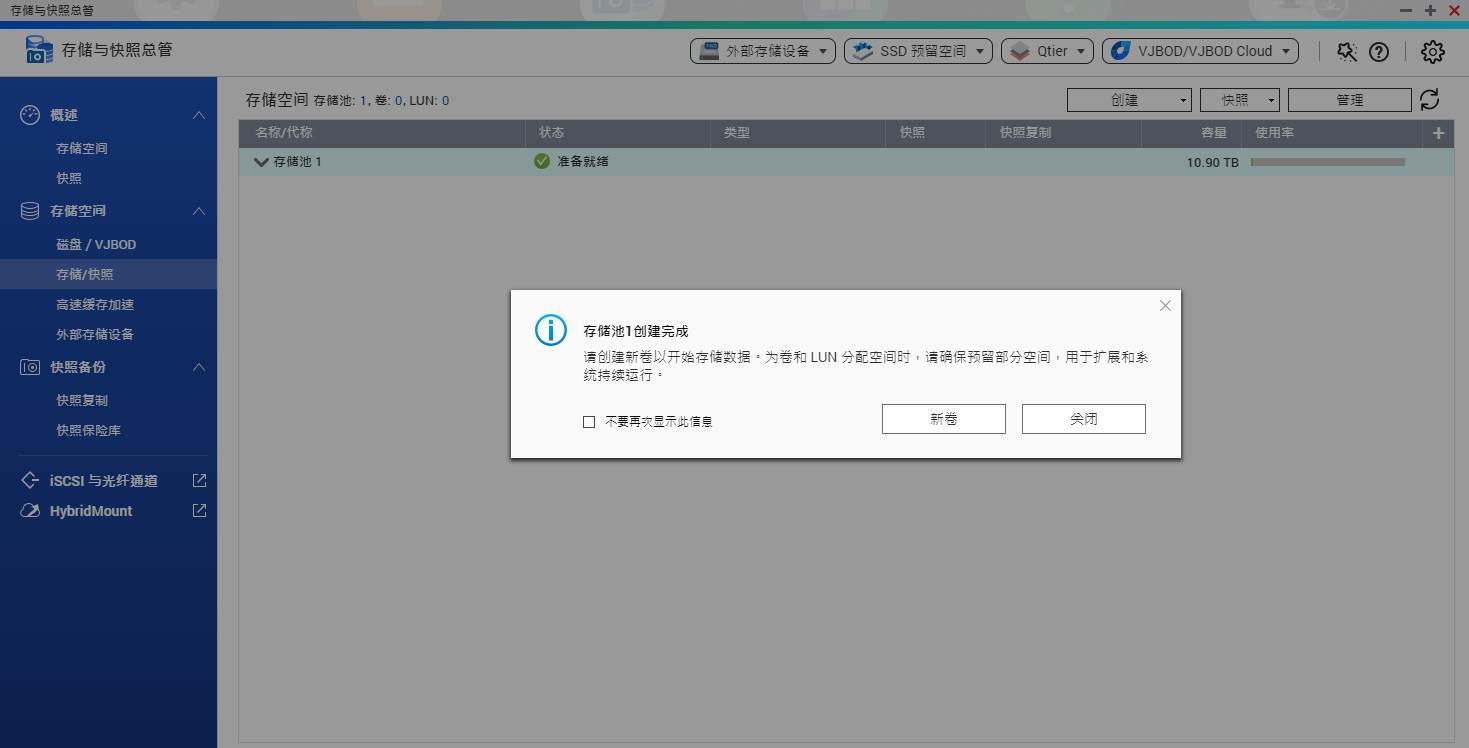Add a column using the plus icon
Viewport: 1469px width, 748px height.
coord(1438,132)
